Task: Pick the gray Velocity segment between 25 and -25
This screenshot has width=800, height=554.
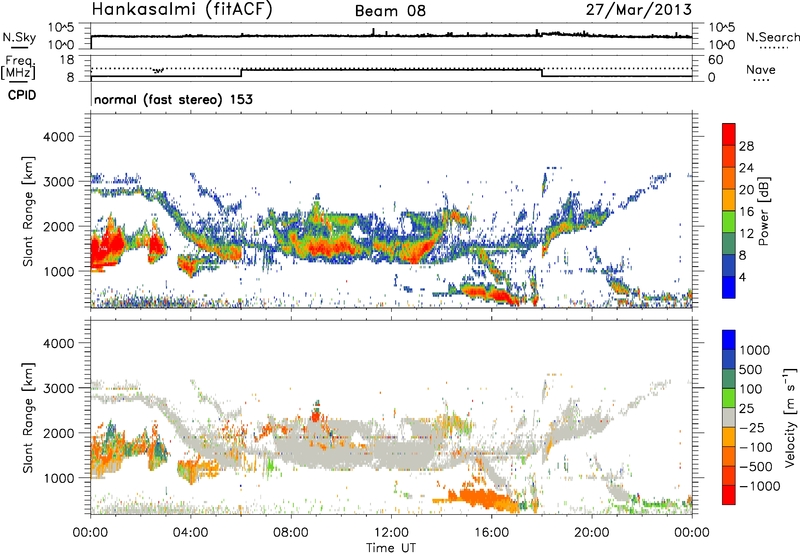Action: [x=729, y=417]
